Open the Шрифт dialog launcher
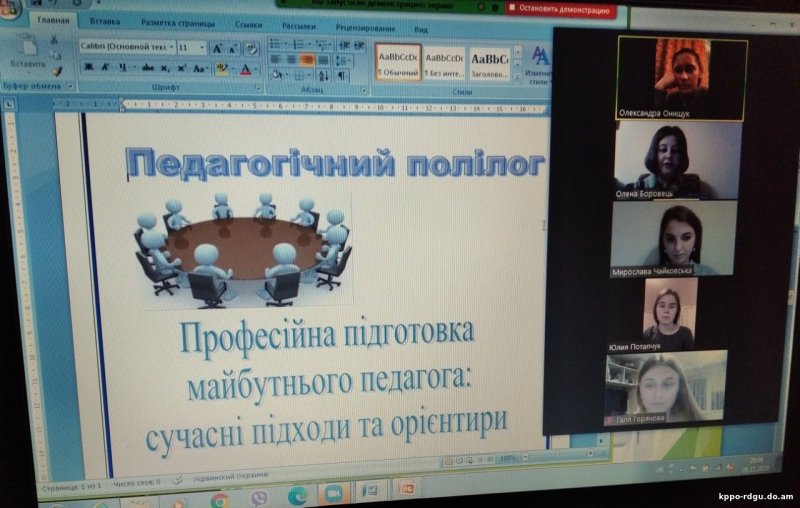The image size is (800, 508). tap(258, 89)
